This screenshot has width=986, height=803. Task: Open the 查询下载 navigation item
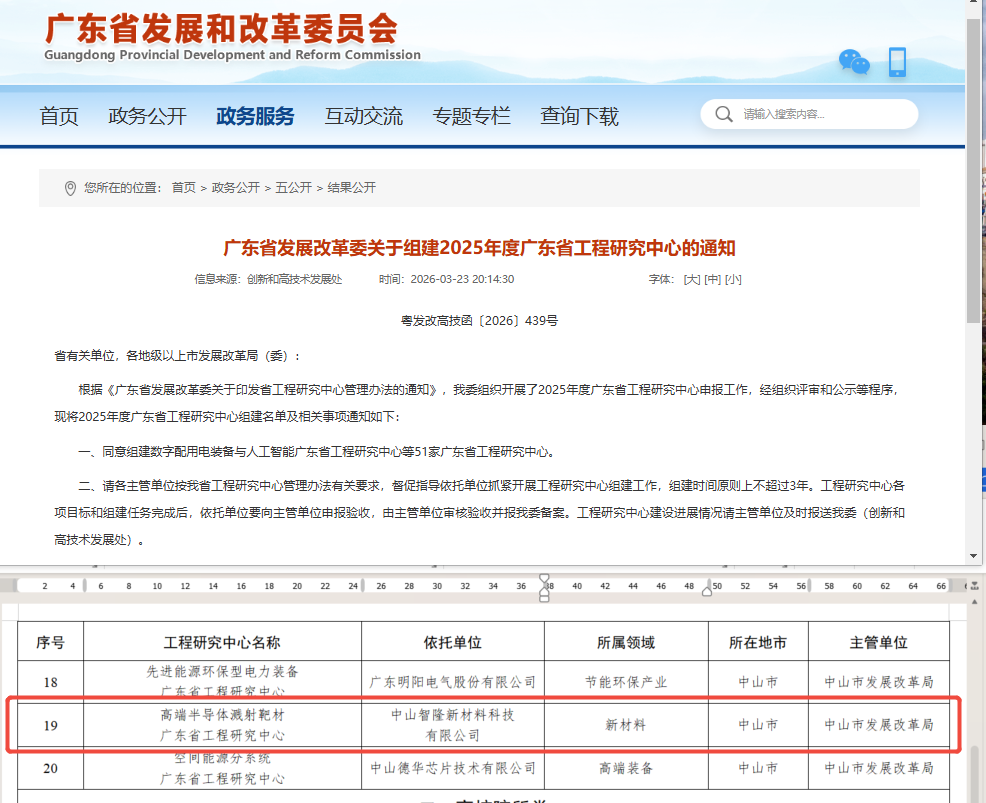click(578, 115)
